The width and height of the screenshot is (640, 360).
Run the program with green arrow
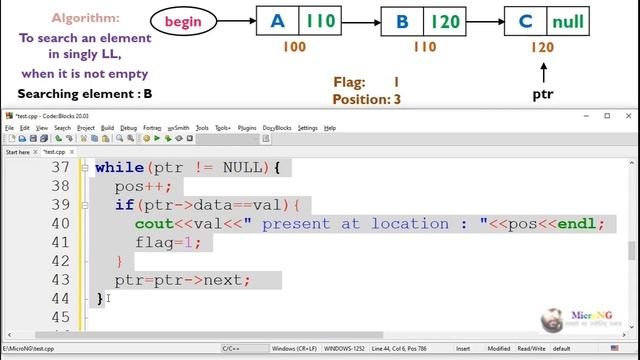click(x=157, y=139)
